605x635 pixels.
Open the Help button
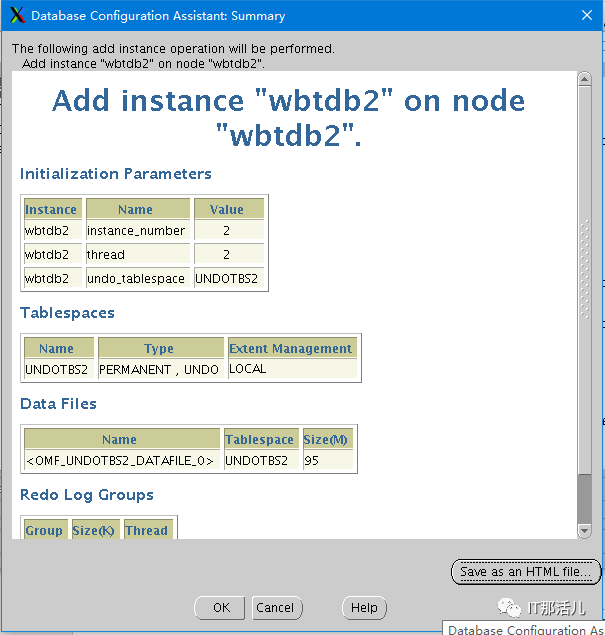[x=364, y=607]
